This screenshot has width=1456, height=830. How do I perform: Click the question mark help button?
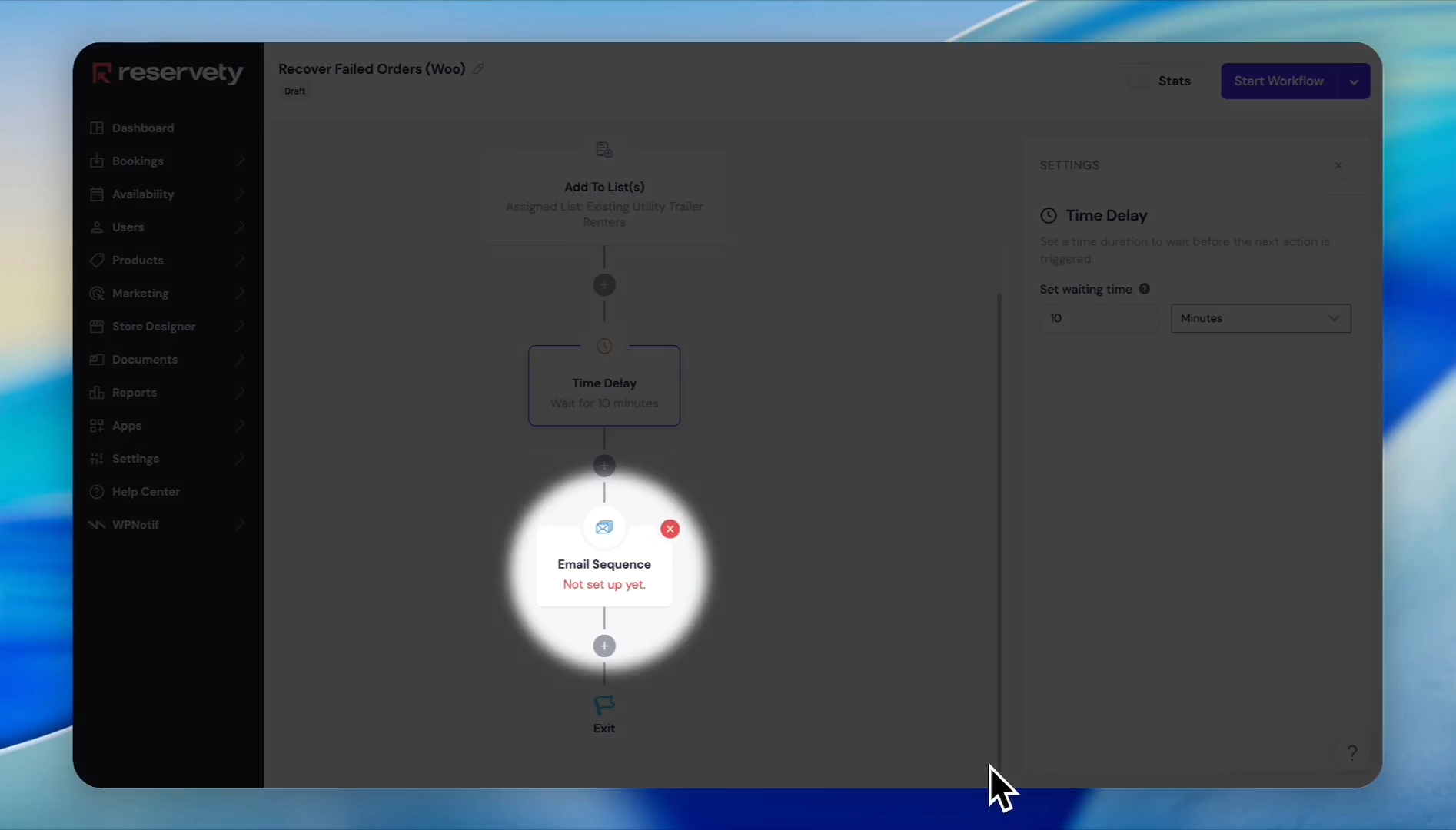[x=1352, y=753]
